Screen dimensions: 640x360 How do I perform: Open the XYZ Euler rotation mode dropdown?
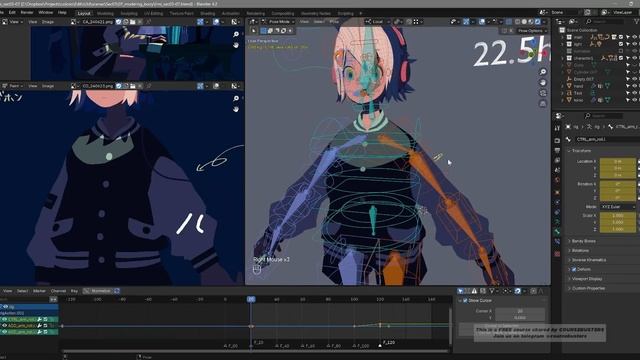(x=618, y=207)
